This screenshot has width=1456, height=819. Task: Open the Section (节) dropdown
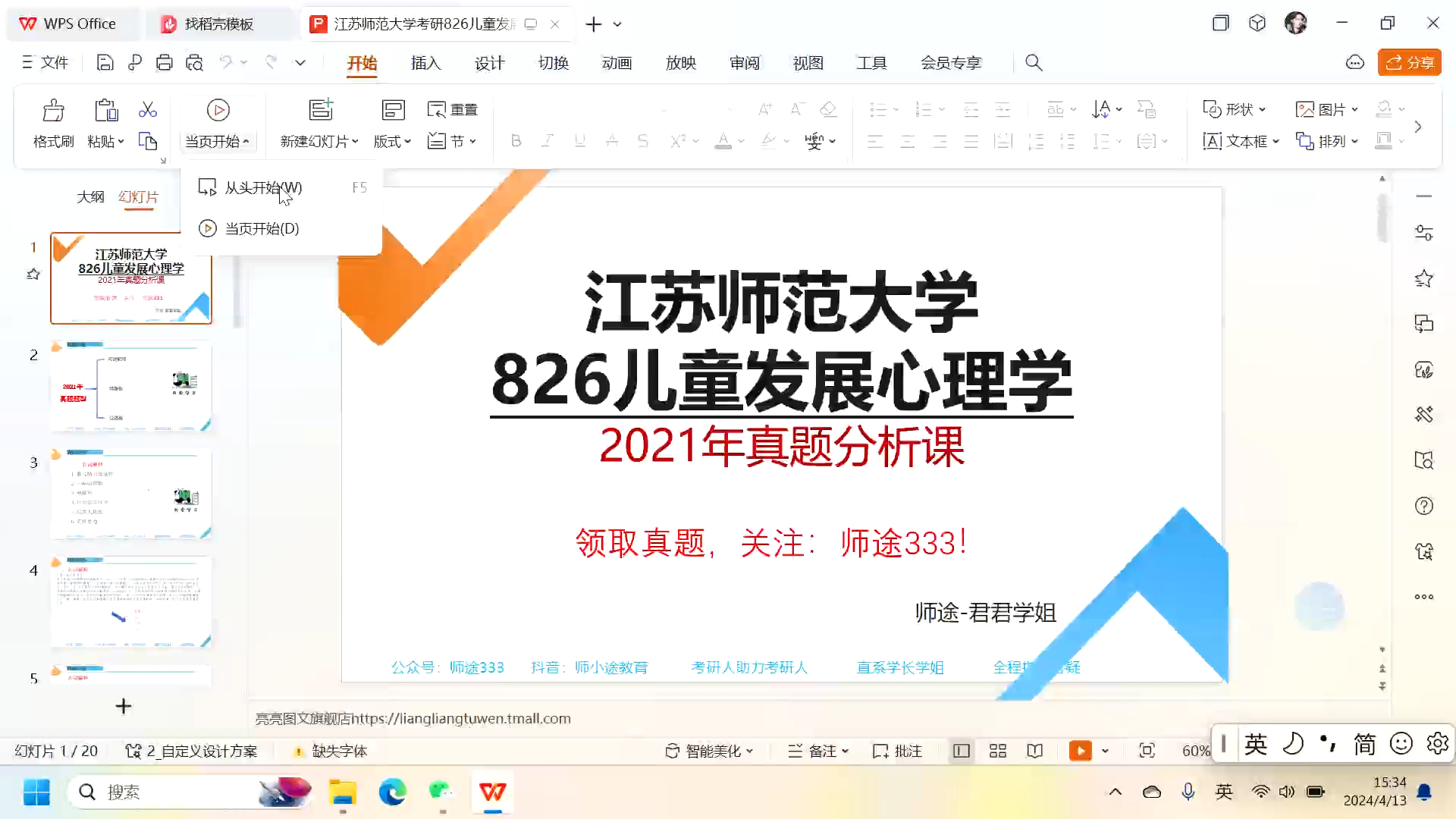click(x=452, y=141)
